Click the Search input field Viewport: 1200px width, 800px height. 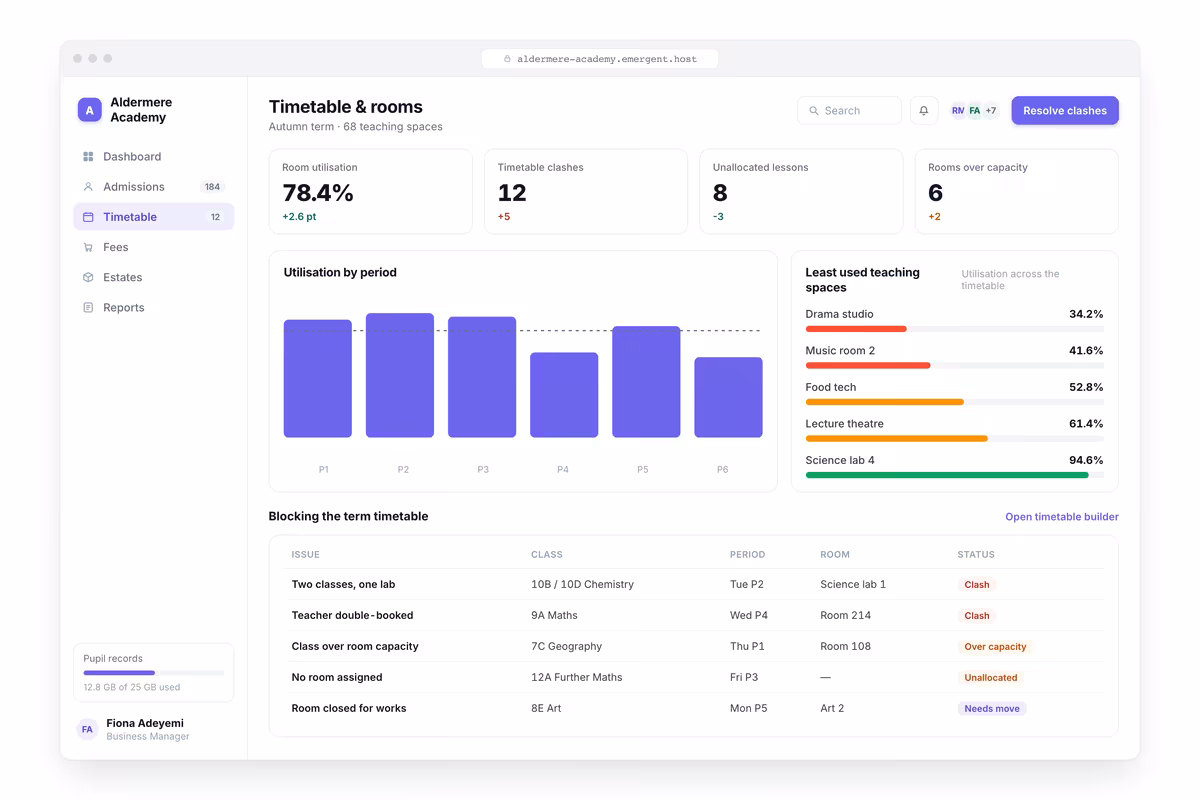coord(849,111)
